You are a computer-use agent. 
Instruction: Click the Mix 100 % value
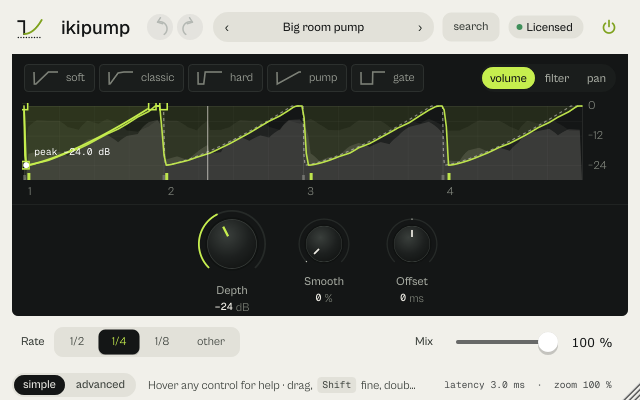tap(592, 342)
